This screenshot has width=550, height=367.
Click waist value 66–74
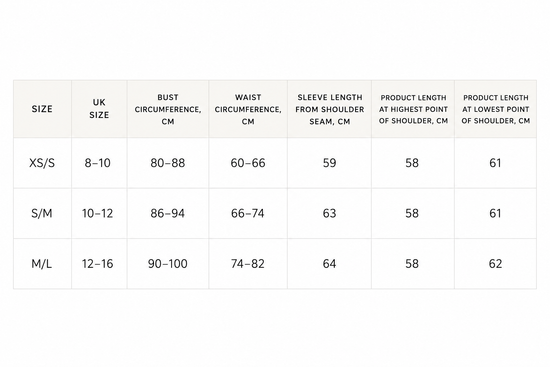[x=248, y=213]
